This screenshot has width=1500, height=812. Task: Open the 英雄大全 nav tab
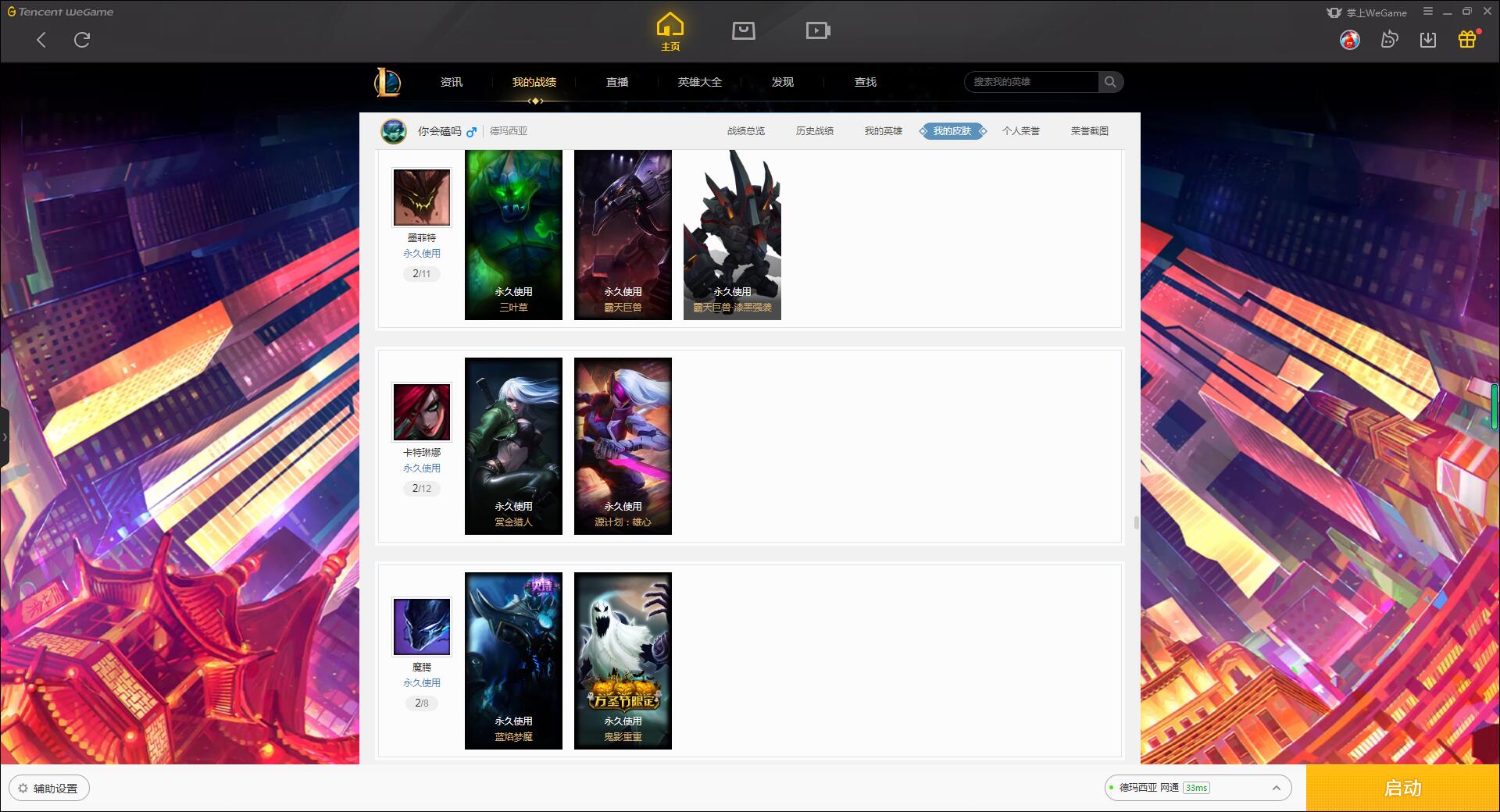(x=700, y=82)
